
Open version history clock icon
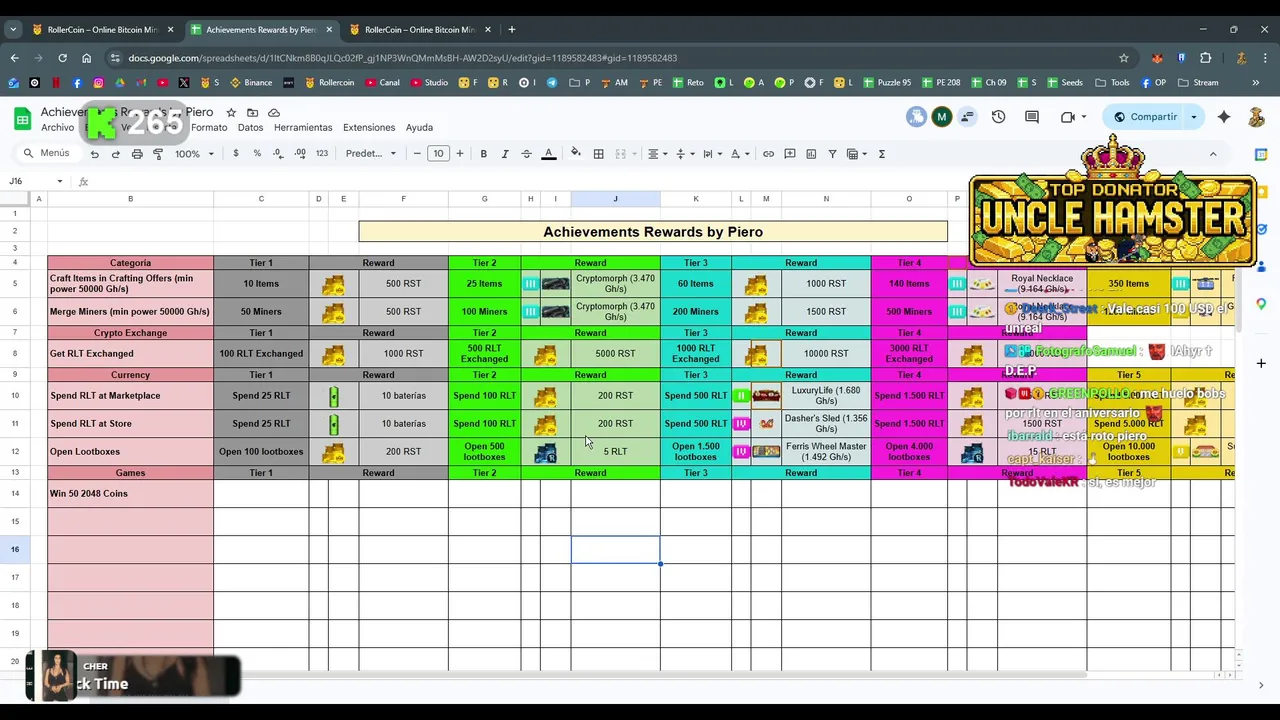998,117
